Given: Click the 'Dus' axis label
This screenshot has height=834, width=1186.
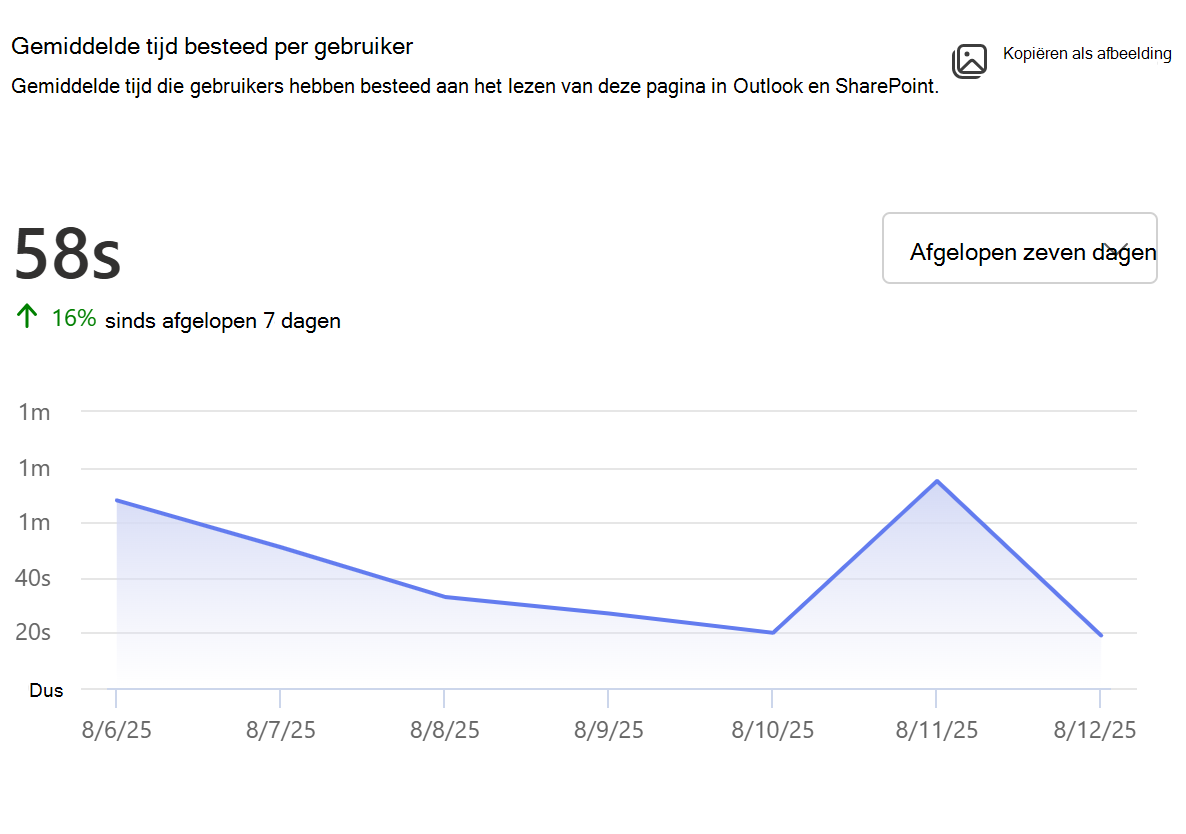Looking at the screenshot, I should 46,690.
